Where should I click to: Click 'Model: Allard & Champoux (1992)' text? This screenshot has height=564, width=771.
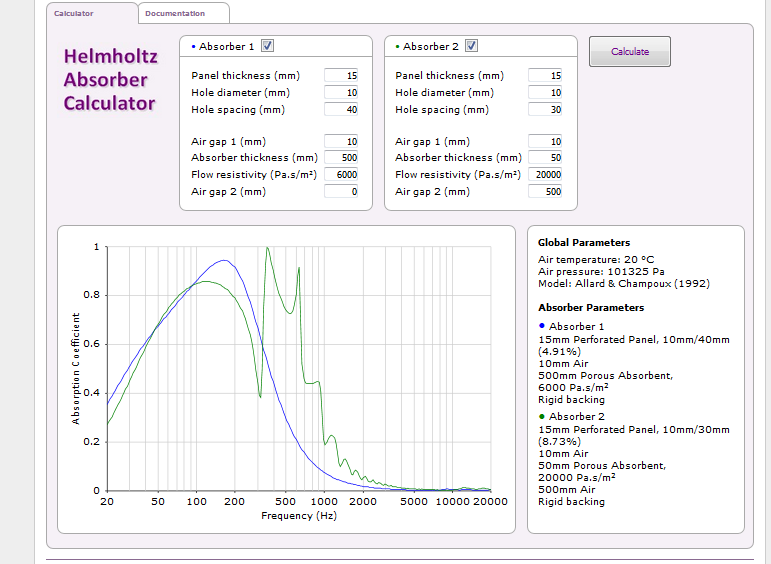coord(624,284)
